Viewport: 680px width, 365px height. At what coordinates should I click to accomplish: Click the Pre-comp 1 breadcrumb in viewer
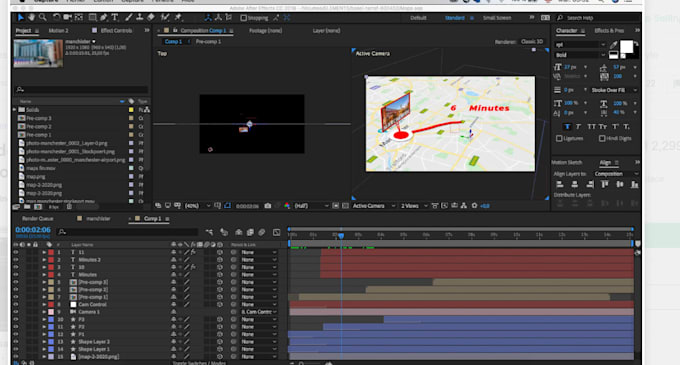coord(208,42)
